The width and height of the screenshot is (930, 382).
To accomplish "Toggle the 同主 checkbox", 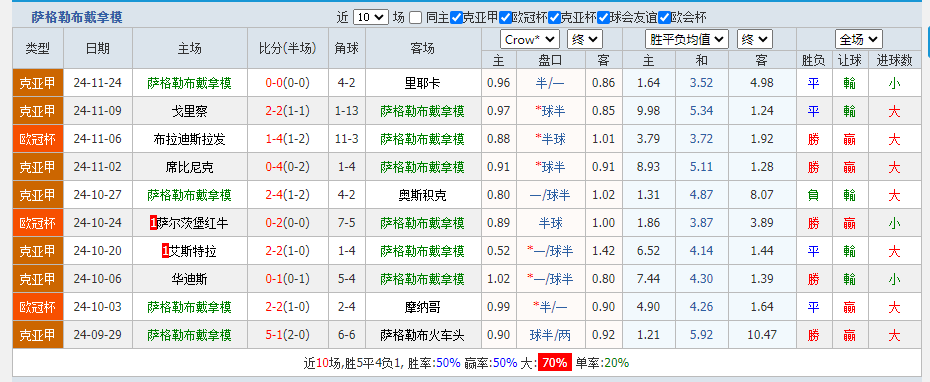I will [416, 17].
